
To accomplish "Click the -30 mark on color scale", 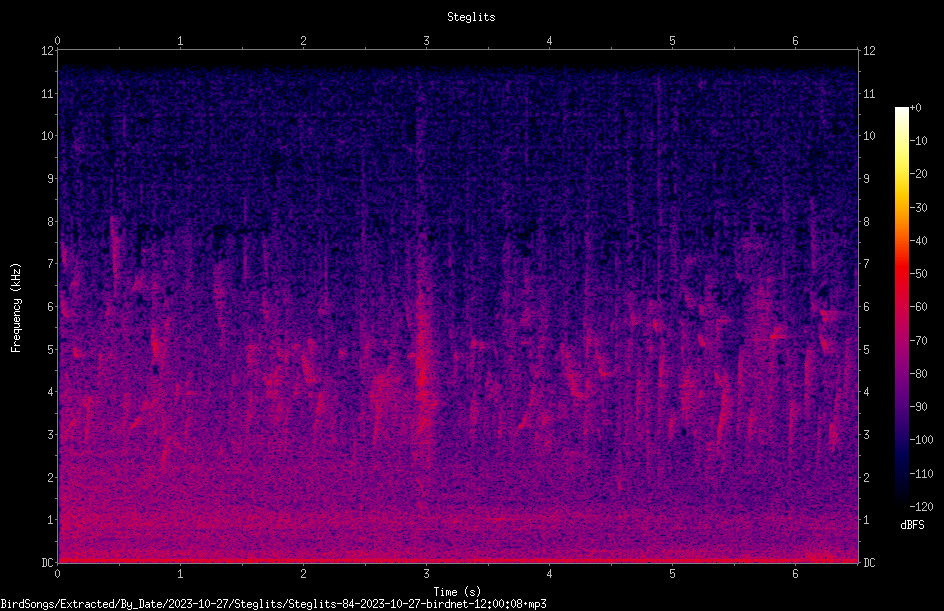I will pyautogui.click(x=918, y=207).
